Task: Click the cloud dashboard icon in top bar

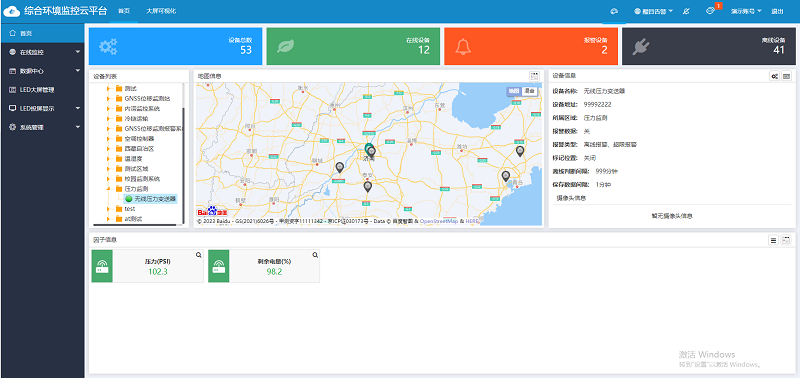Action: 614,11
